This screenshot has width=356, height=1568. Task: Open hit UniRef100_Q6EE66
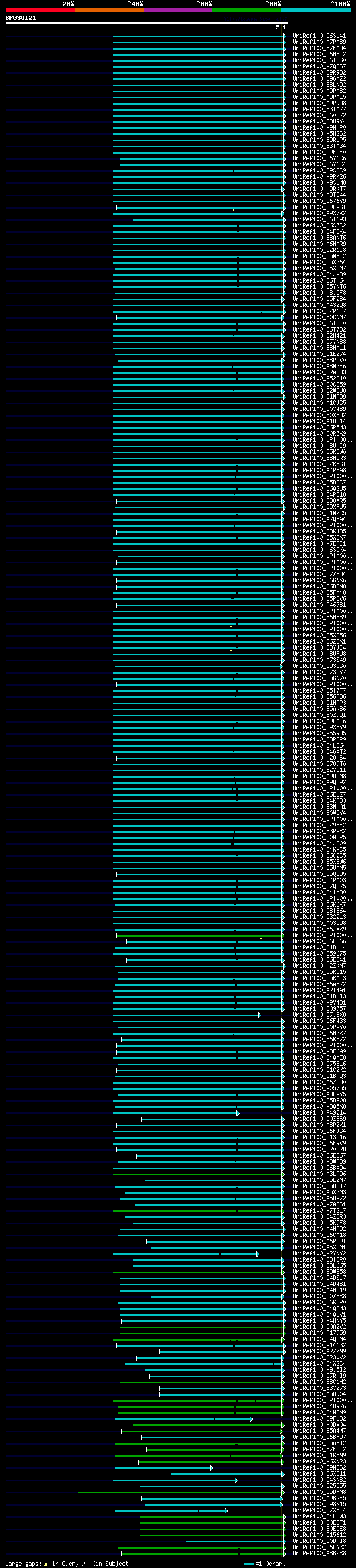click(319, 941)
